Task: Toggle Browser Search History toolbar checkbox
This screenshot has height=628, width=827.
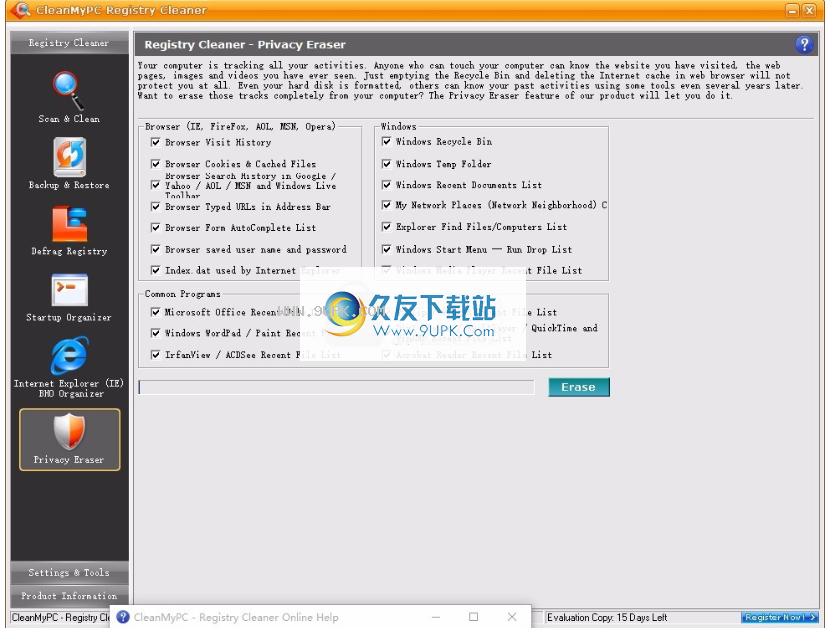Action: click(x=156, y=185)
